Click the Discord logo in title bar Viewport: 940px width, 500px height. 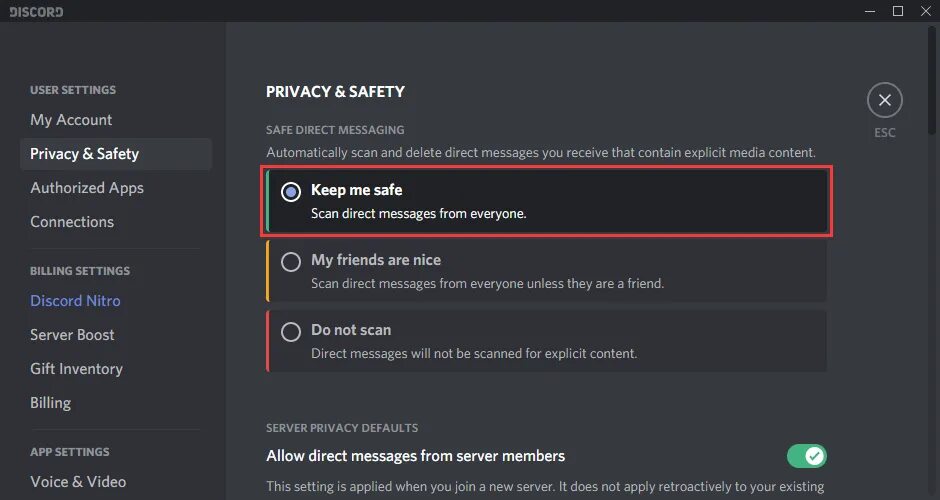click(38, 12)
